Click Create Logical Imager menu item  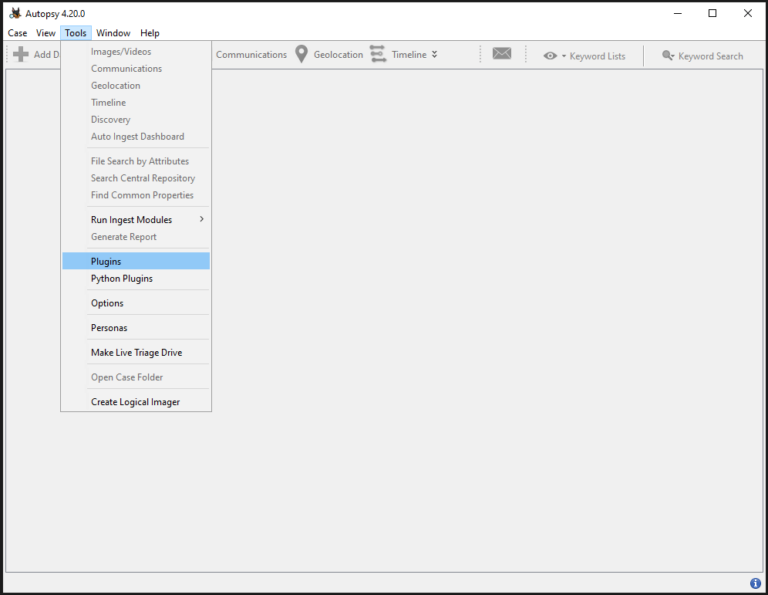tap(135, 402)
